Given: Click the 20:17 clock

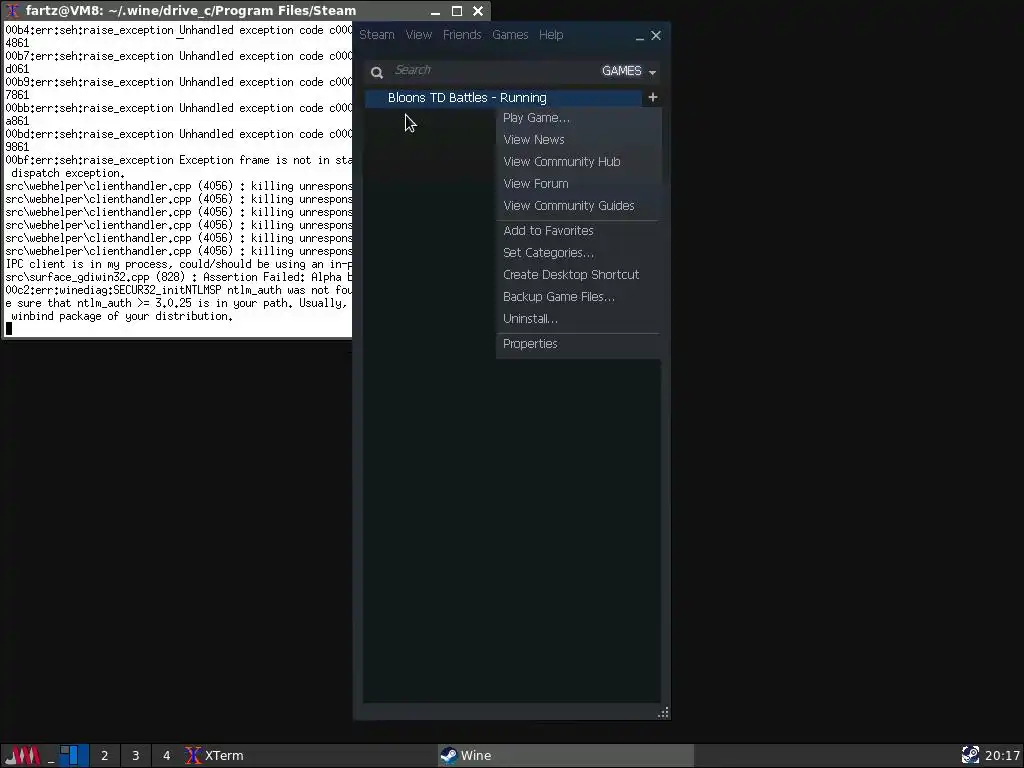Looking at the screenshot, I should [1002, 756].
